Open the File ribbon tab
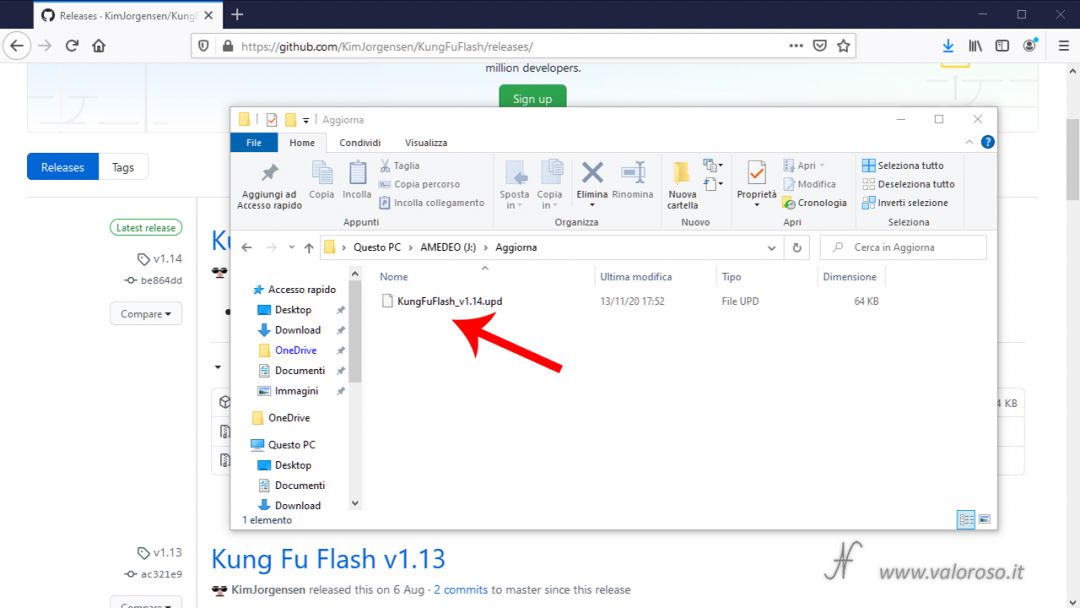This screenshot has width=1080, height=608. click(x=254, y=143)
